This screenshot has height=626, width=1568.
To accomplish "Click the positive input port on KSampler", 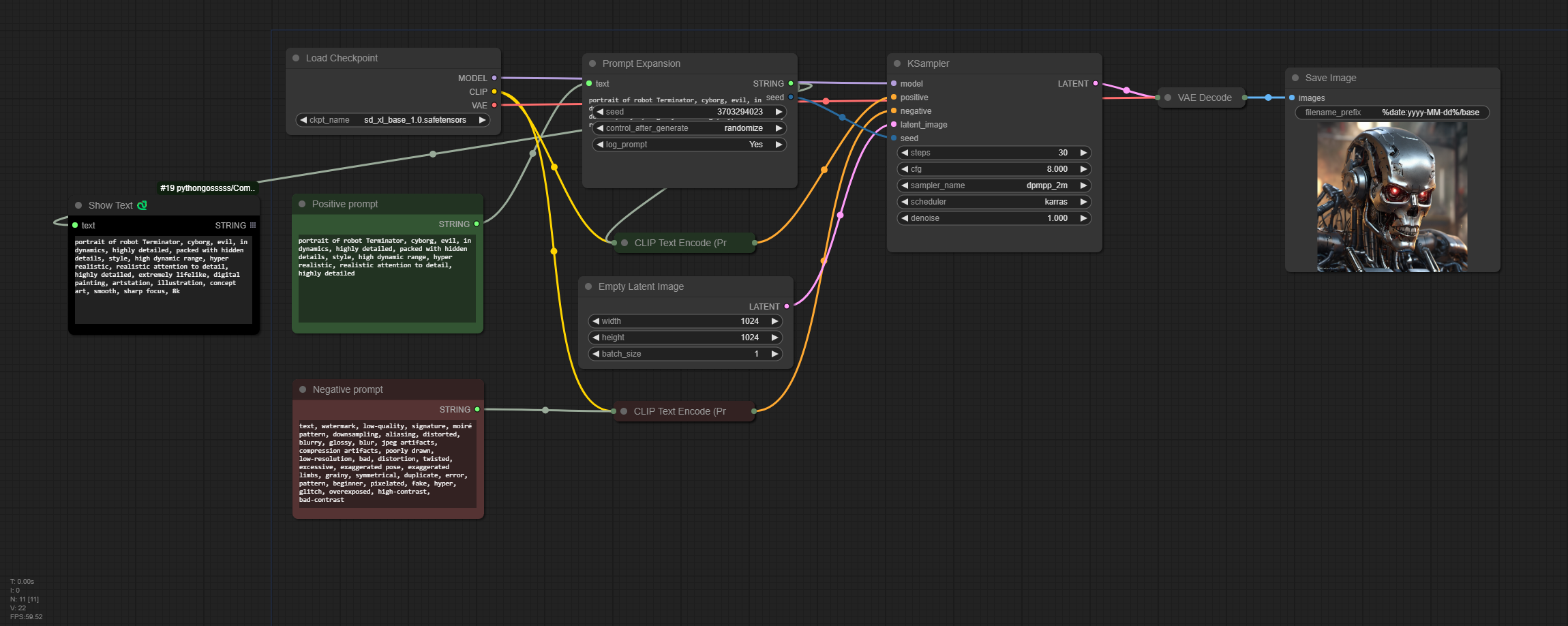I will pyautogui.click(x=894, y=97).
